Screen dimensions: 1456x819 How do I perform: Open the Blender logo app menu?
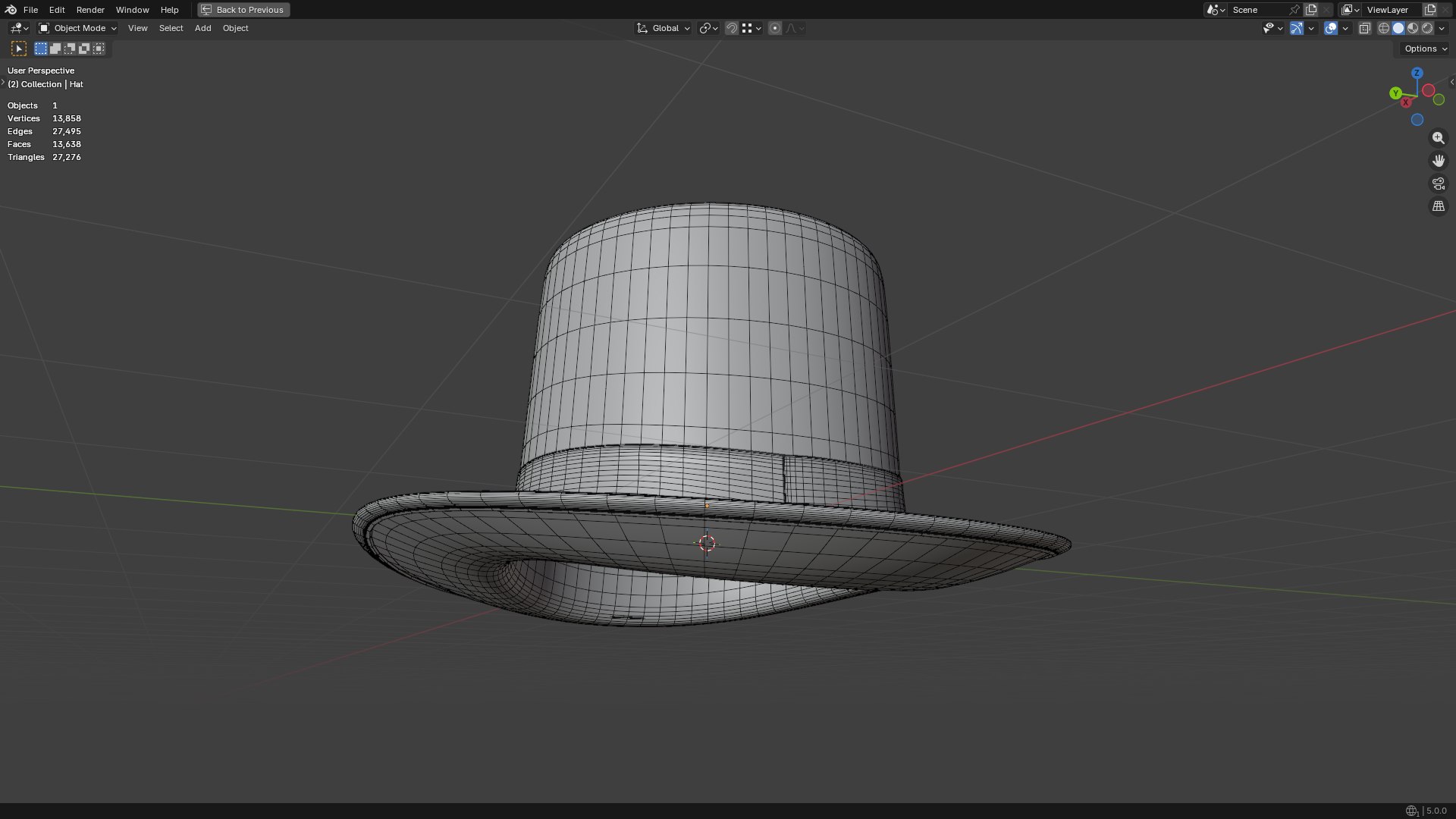[11, 10]
